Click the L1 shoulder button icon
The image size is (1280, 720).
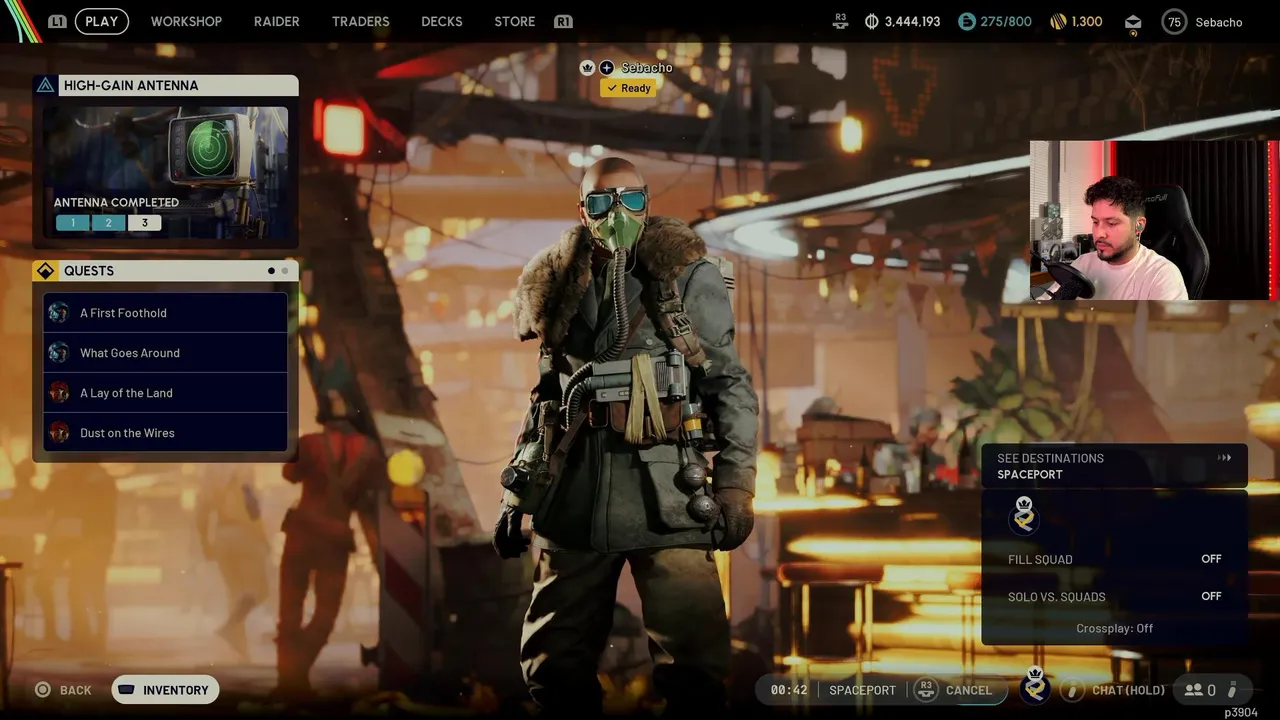click(x=57, y=21)
